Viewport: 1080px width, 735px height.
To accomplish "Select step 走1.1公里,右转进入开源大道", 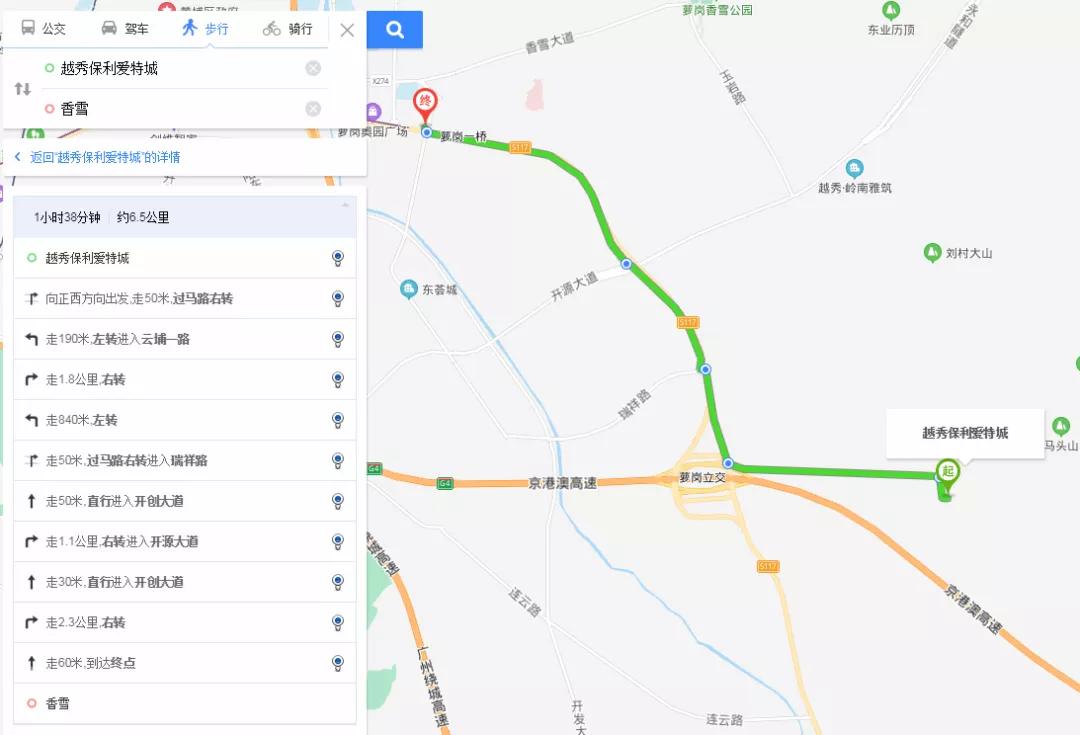I will 185,541.
